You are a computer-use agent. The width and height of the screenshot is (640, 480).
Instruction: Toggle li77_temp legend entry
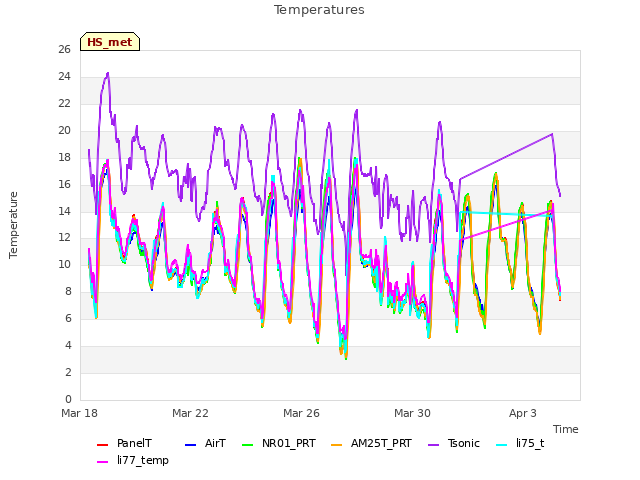click(133, 460)
